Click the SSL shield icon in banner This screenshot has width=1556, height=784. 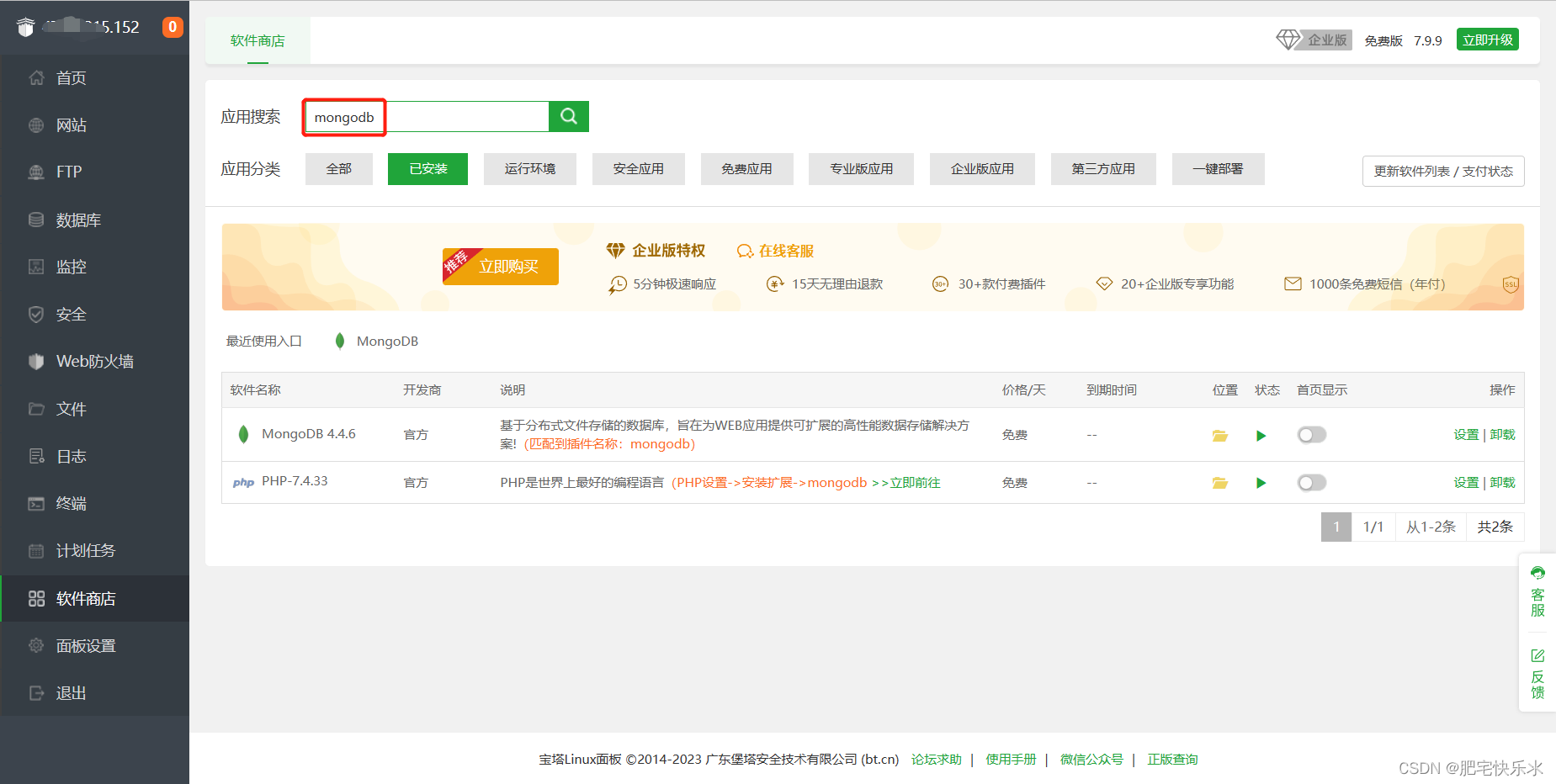click(1511, 284)
